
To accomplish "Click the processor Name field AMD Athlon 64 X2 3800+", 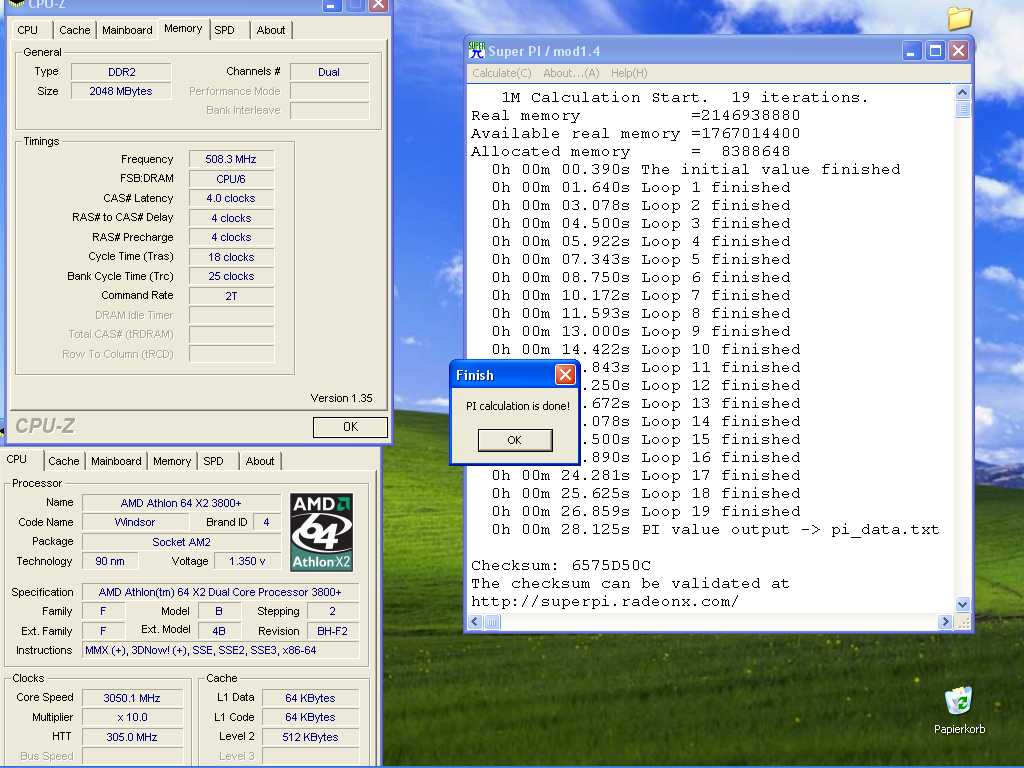I will (x=181, y=503).
